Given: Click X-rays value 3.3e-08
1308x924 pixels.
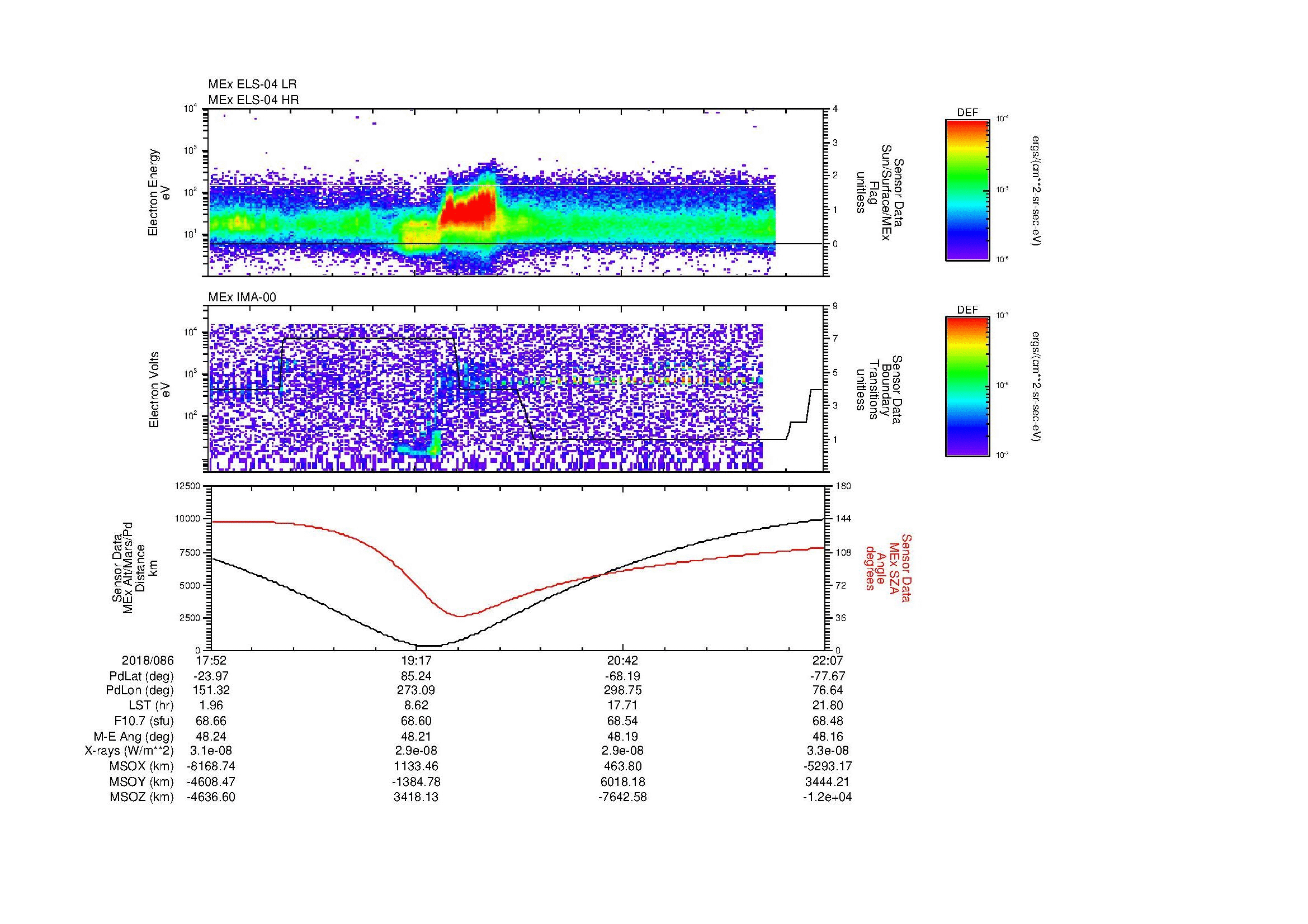Looking at the screenshot, I should (827, 751).
